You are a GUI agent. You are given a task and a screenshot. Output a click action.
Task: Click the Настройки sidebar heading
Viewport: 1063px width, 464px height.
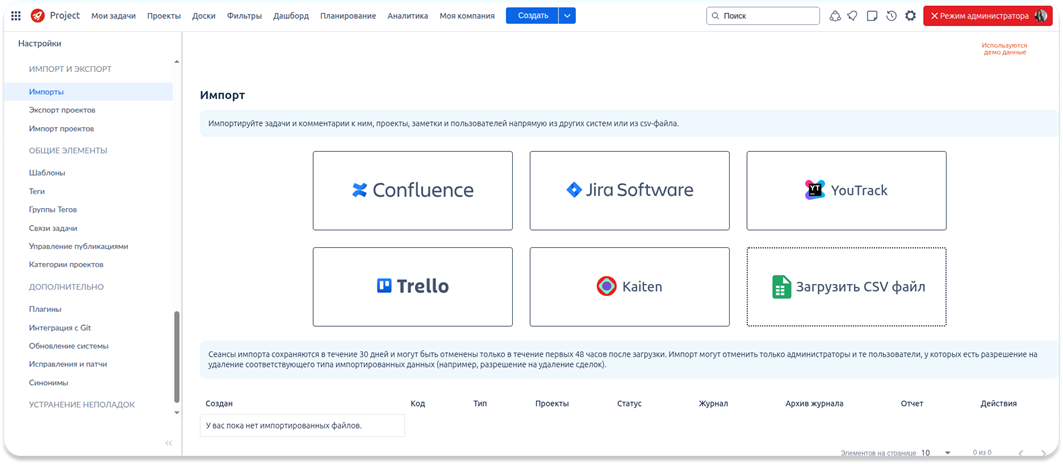40,43
